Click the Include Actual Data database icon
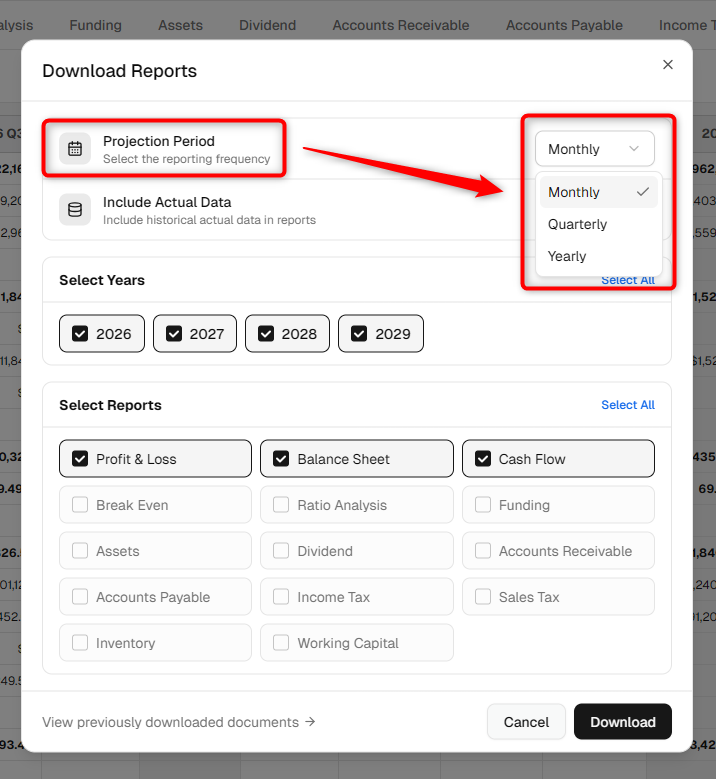 pyautogui.click(x=75, y=210)
